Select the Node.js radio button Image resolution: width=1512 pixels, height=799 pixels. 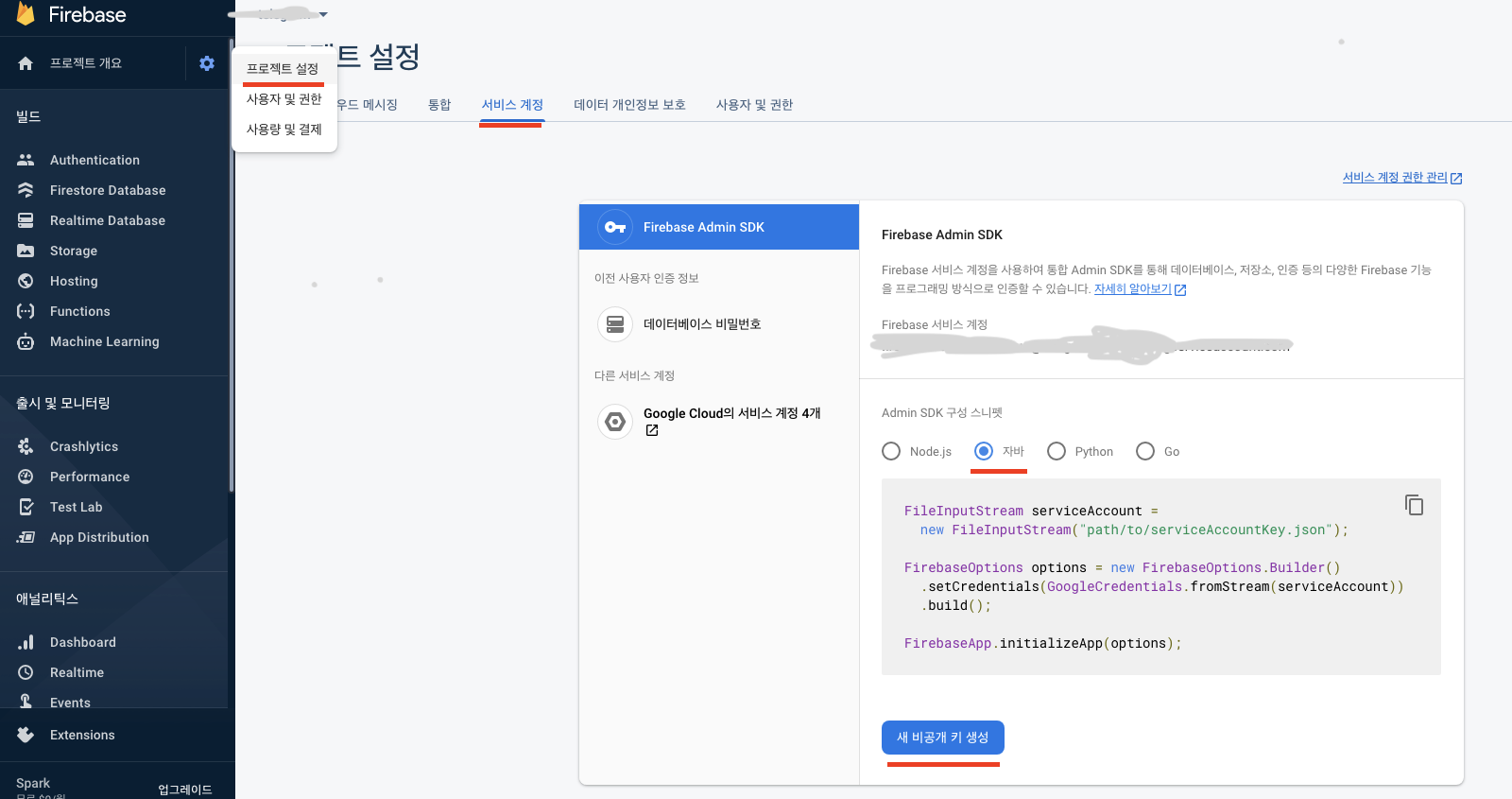(891, 451)
